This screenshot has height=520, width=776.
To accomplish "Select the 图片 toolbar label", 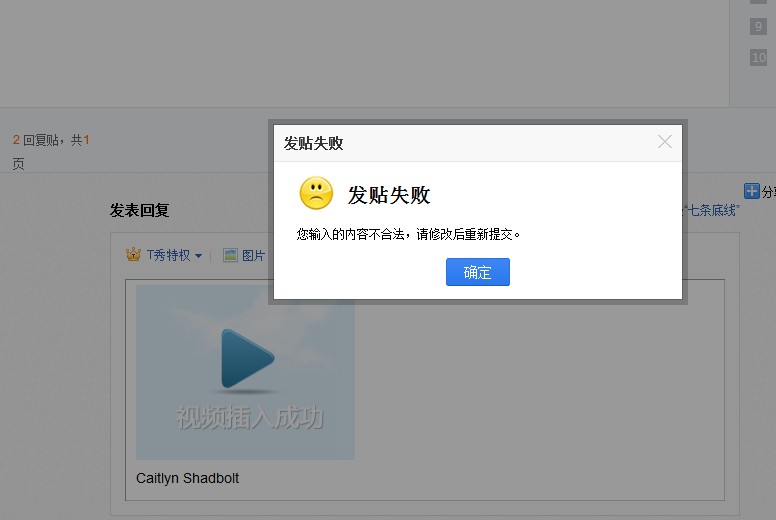I will pyautogui.click(x=253, y=255).
